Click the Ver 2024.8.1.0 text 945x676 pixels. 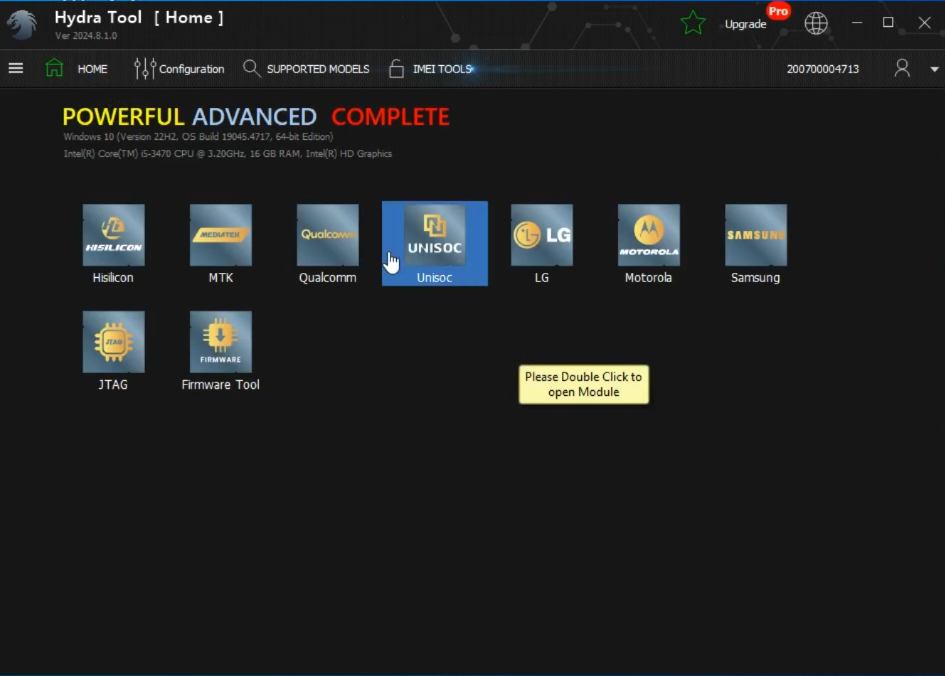pyautogui.click(x=86, y=36)
